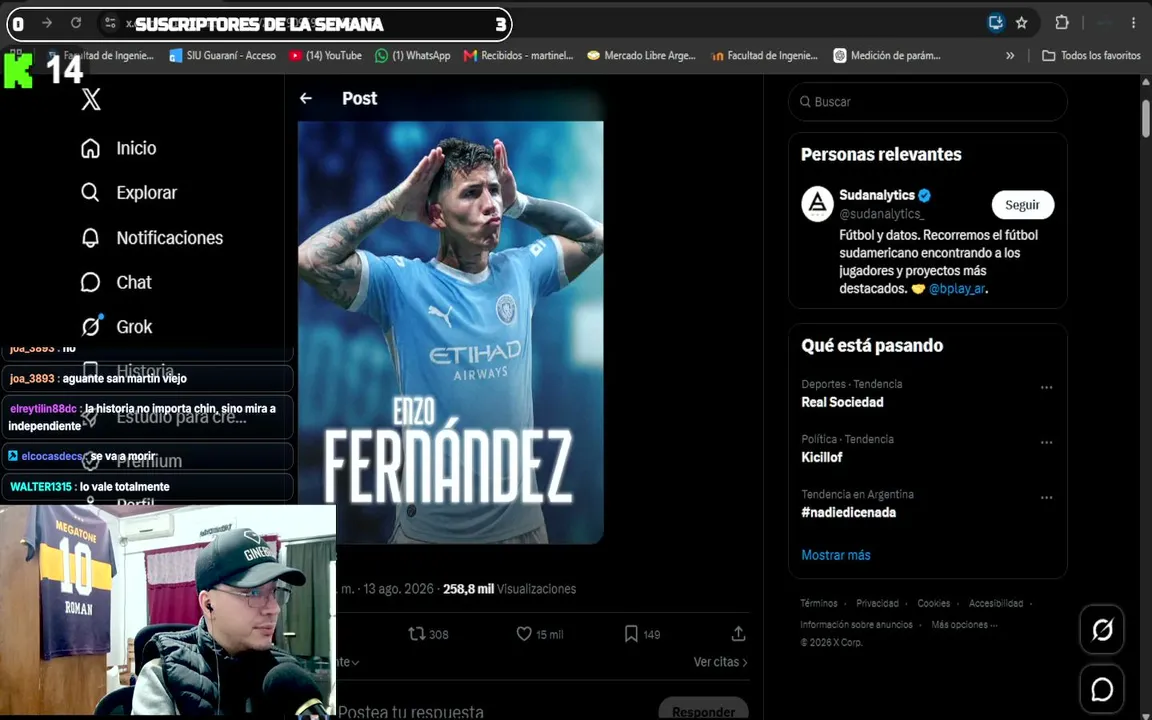1152x720 pixels.
Task: Open the Gmail Recibidos bookmark
Action: [x=518, y=55]
